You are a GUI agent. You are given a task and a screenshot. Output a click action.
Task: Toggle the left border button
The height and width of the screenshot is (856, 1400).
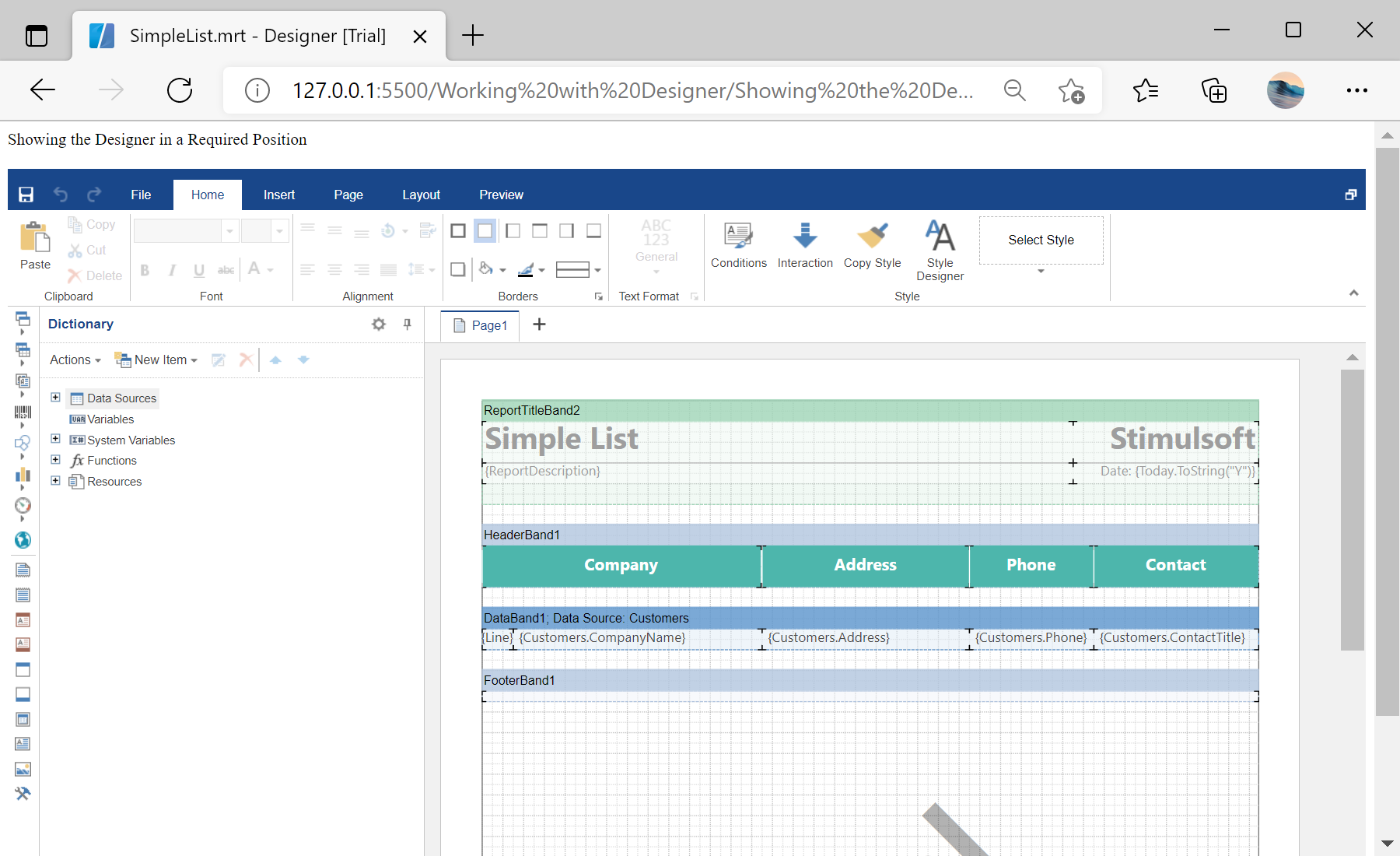tap(513, 230)
